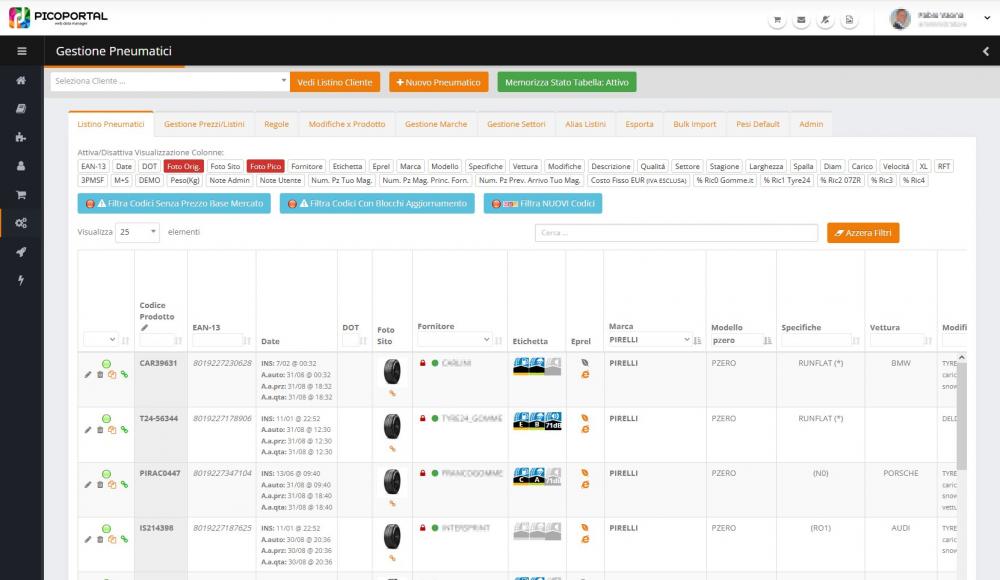This screenshot has height=580, width=1000.
Task: Open the cart icon in top header
Action: click(777, 20)
